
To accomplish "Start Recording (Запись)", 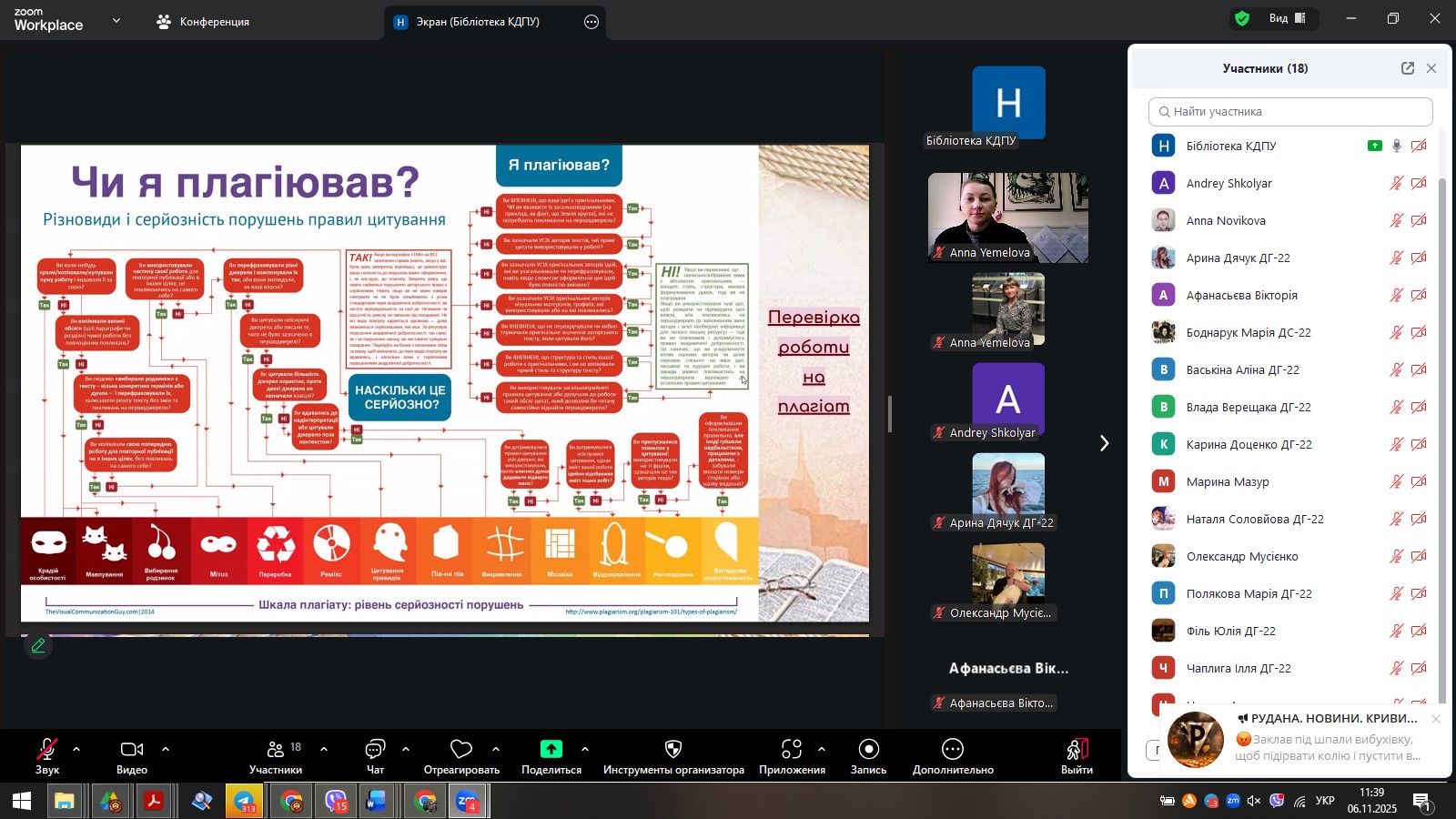I will [x=868, y=750].
